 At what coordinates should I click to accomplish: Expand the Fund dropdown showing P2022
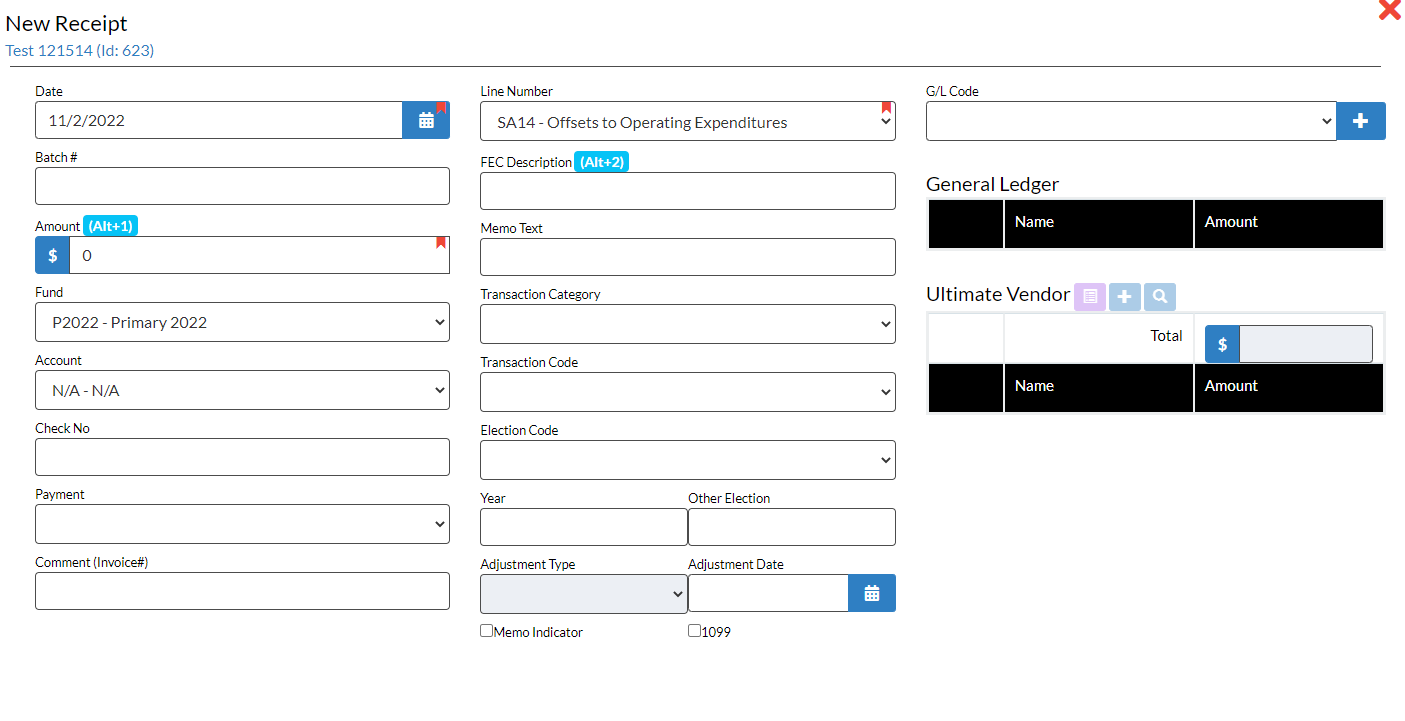point(242,322)
